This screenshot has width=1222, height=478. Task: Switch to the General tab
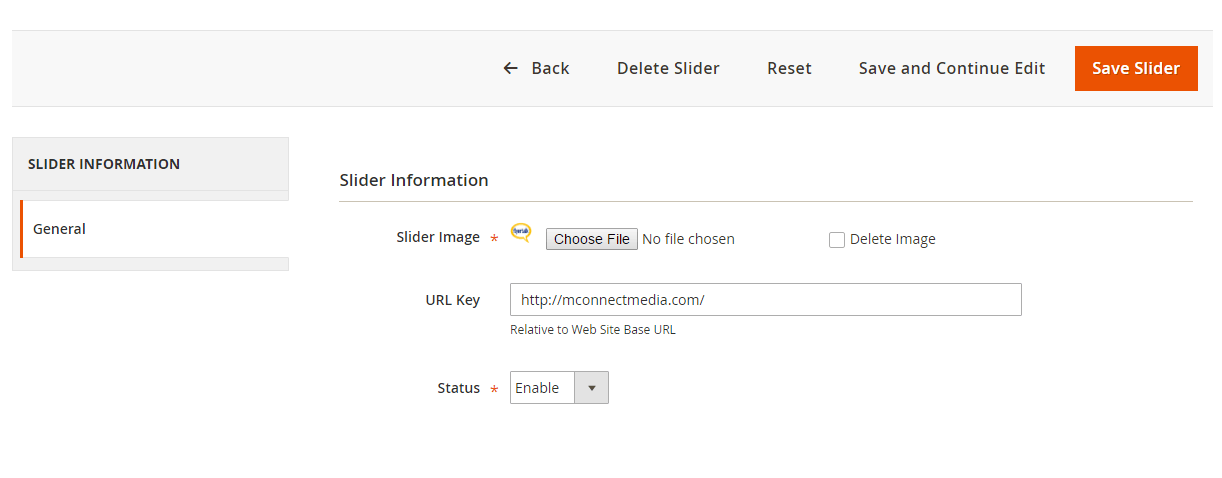pos(60,229)
